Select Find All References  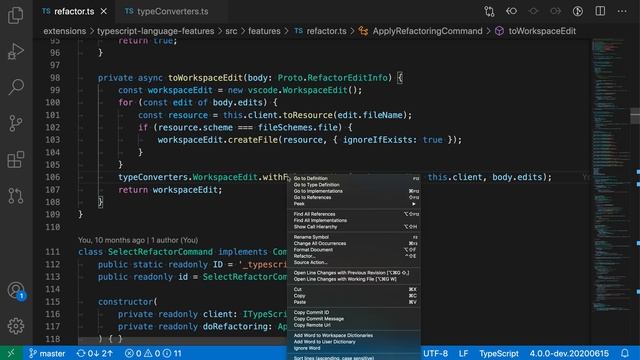click(x=354, y=214)
